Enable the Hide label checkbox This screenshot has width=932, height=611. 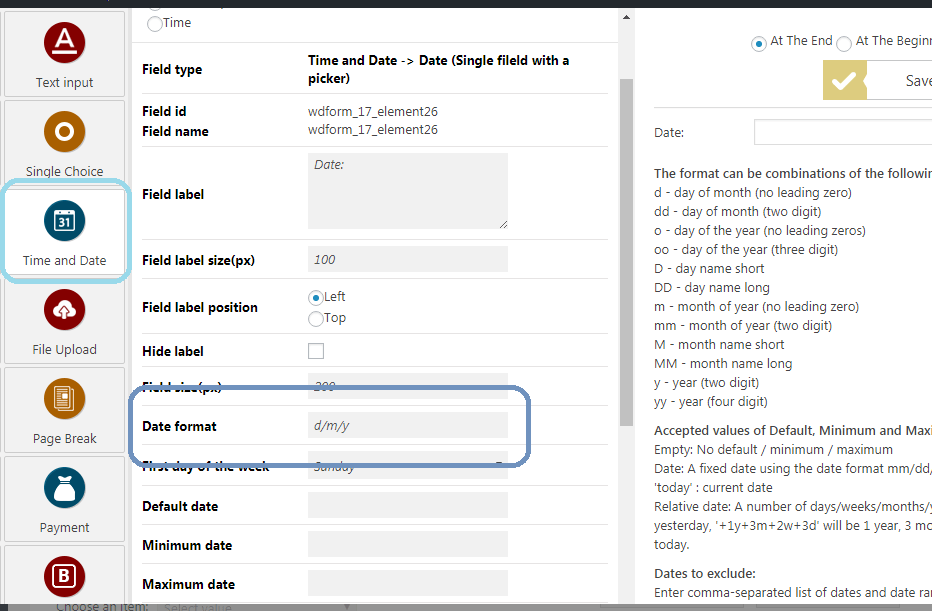pos(316,351)
